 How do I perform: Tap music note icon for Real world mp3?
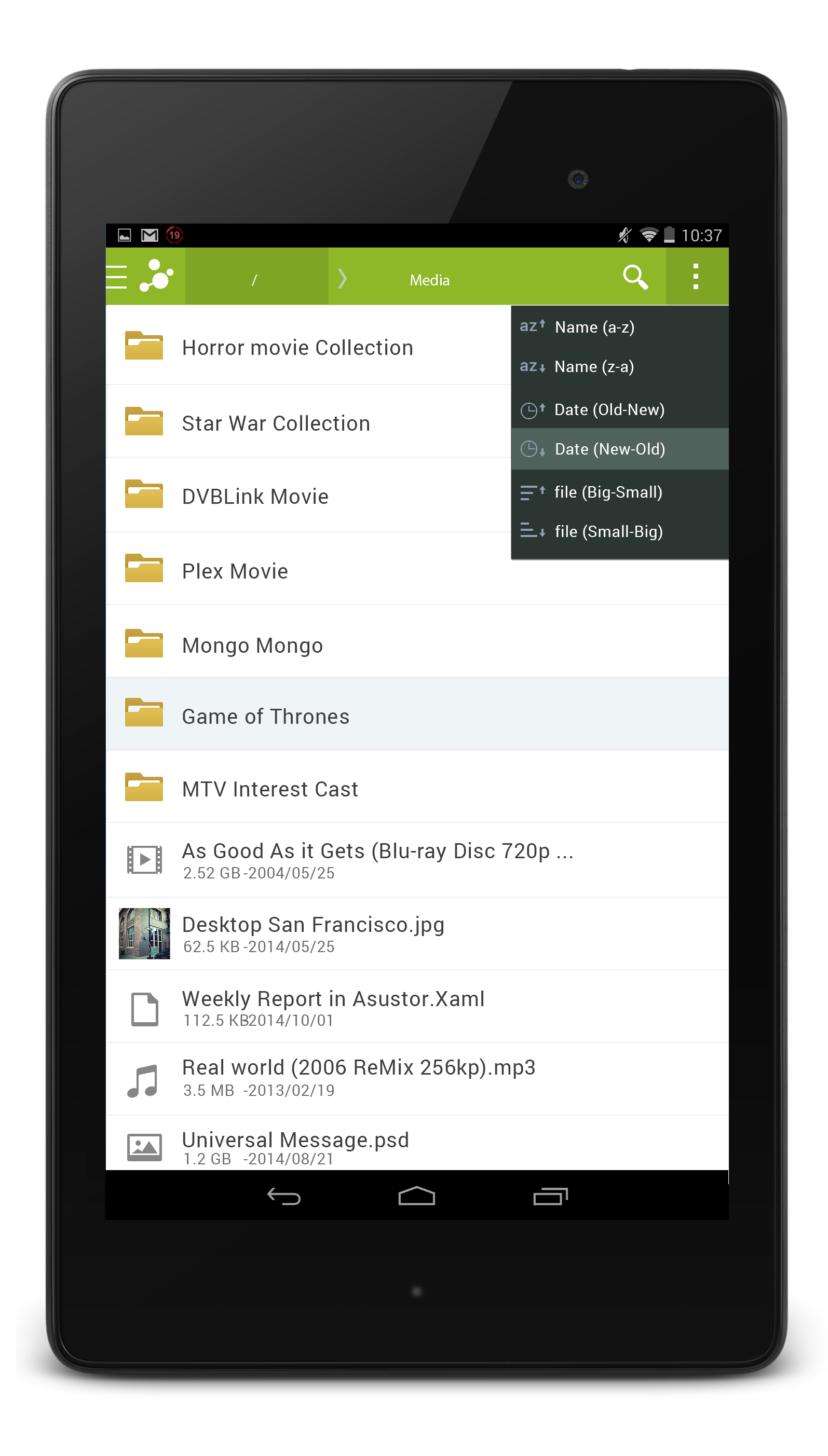142,1081
